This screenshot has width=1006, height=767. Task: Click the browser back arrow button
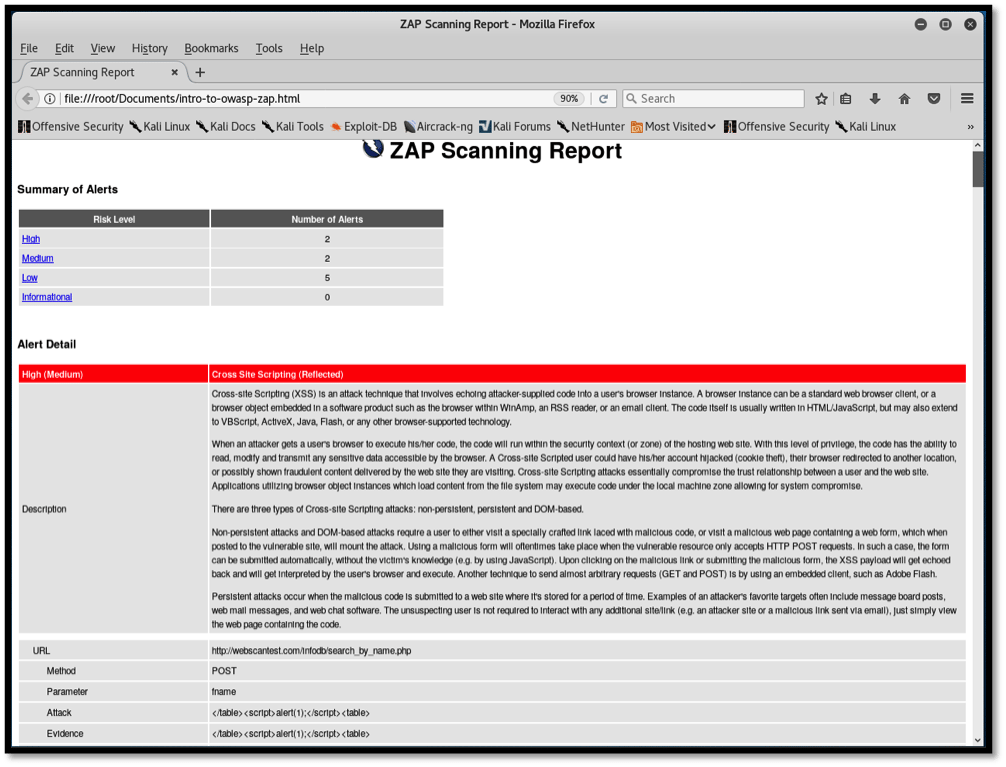pyautogui.click(x=28, y=99)
